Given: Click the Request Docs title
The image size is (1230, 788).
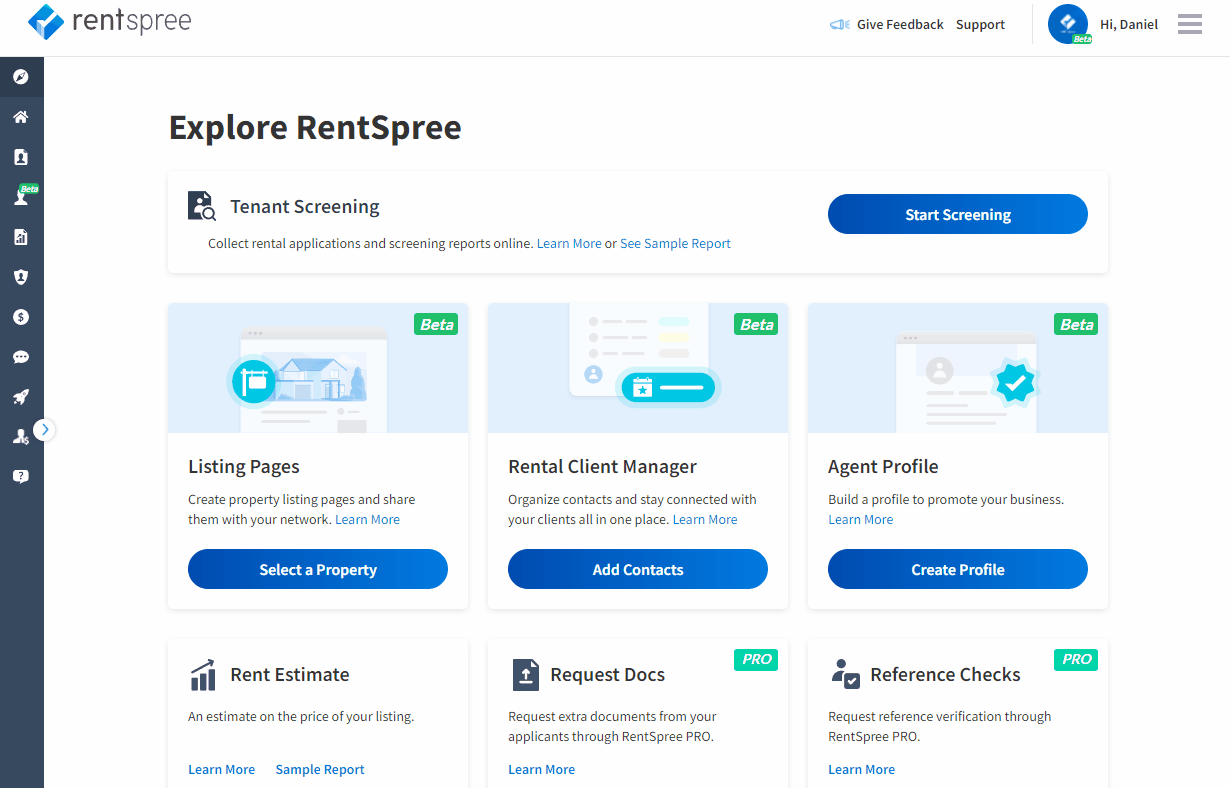Looking at the screenshot, I should pyautogui.click(x=608, y=675).
